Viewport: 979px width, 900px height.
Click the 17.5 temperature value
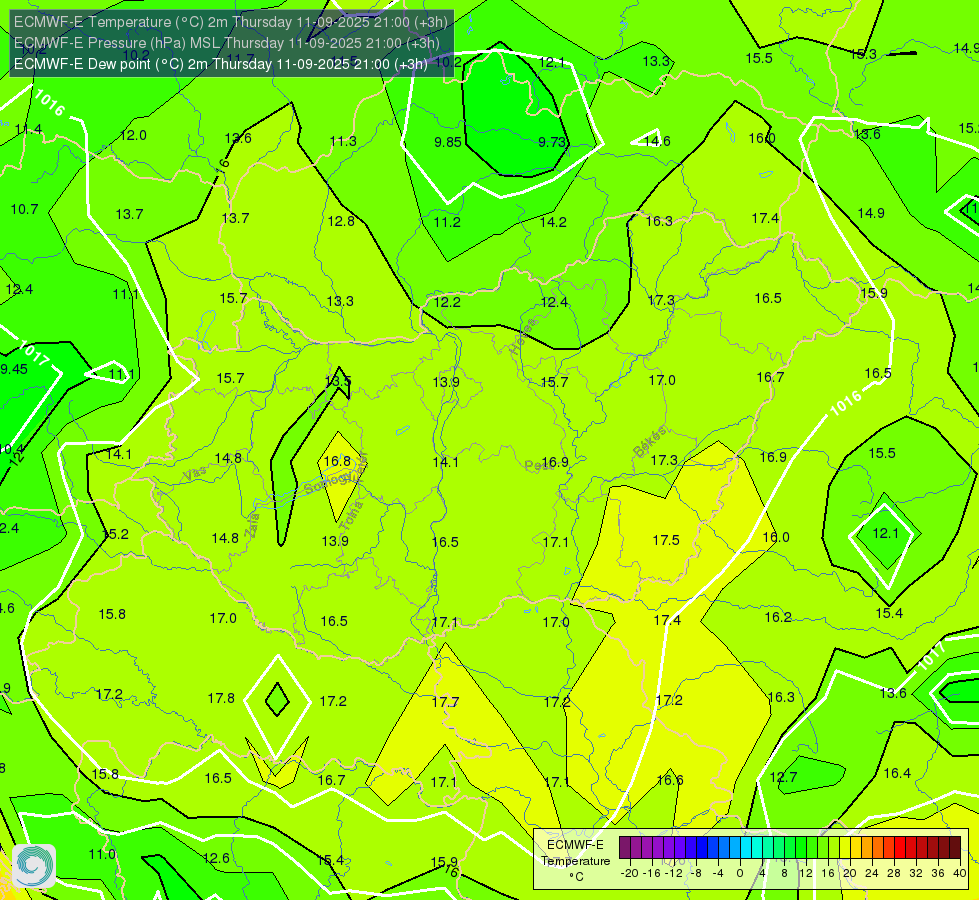click(x=666, y=540)
